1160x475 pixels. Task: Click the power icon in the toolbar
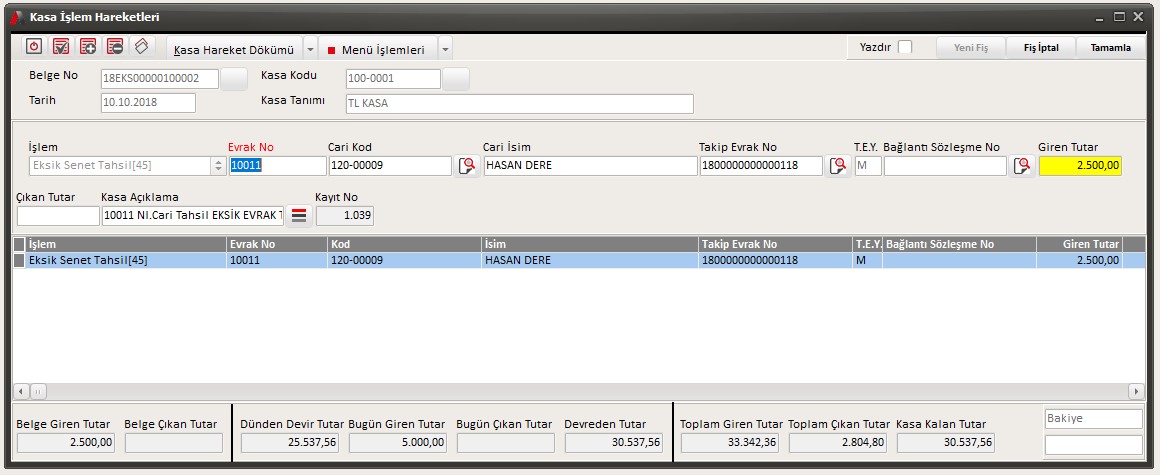coord(35,46)
